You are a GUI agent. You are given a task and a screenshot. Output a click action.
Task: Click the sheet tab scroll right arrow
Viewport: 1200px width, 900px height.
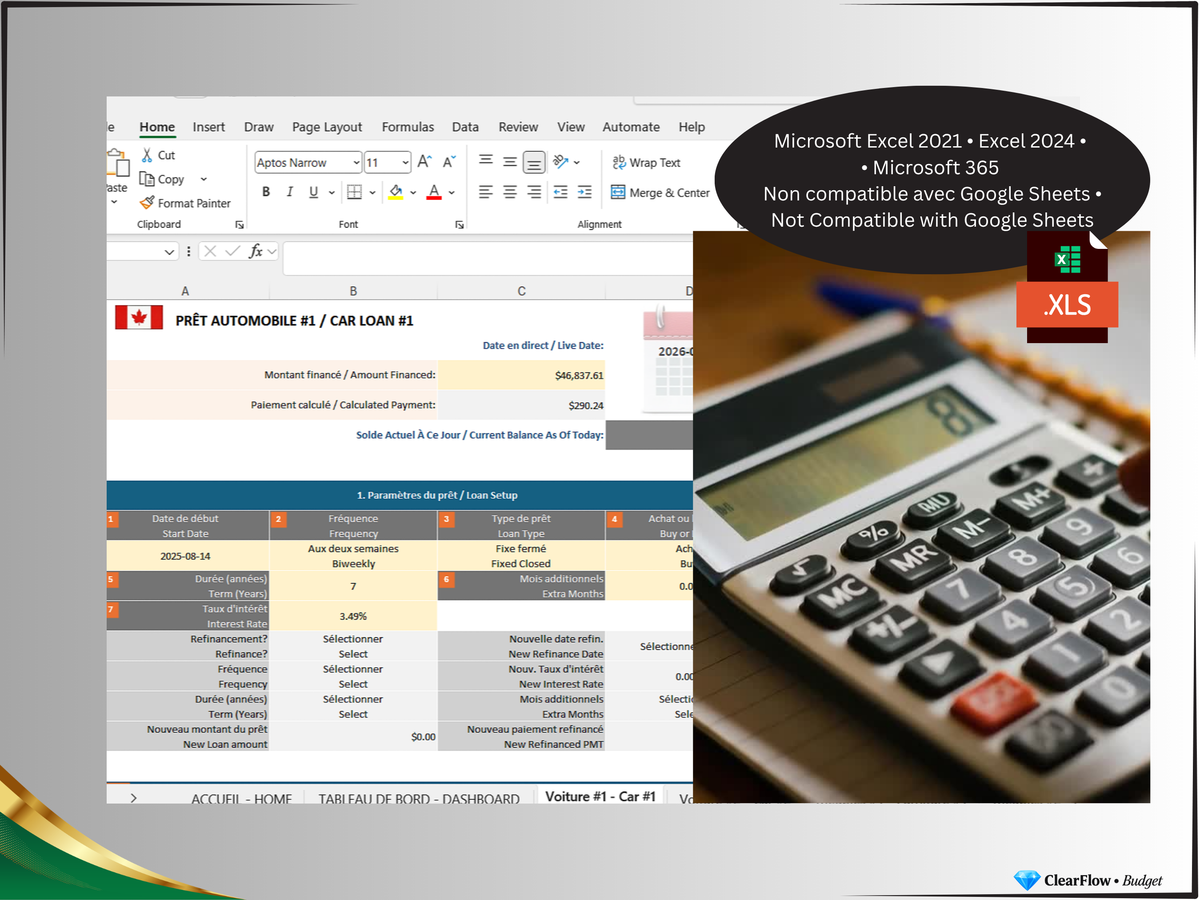(x=133, y=798)
